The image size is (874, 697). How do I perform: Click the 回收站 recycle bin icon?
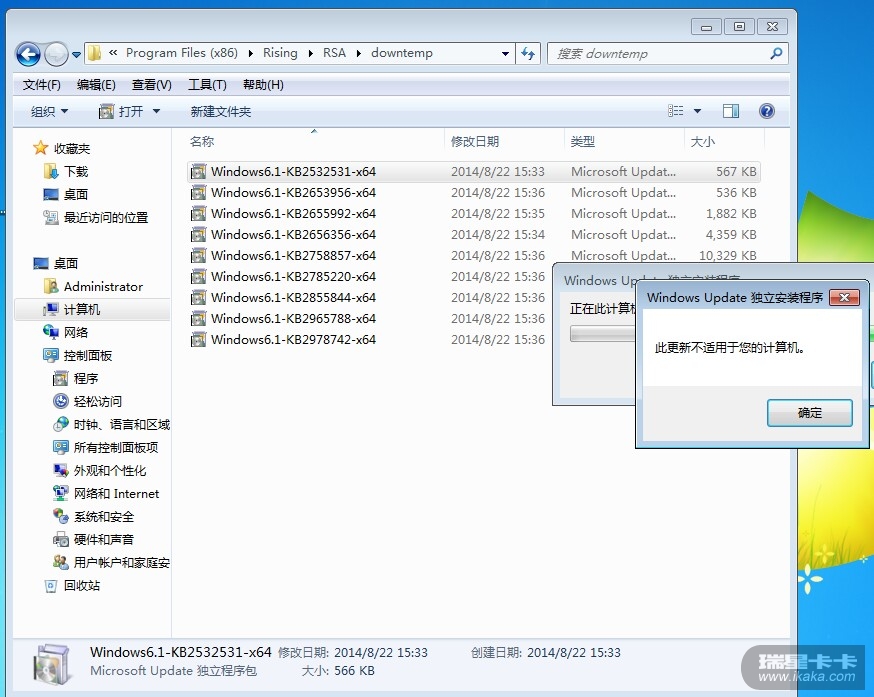coord(51,585)
